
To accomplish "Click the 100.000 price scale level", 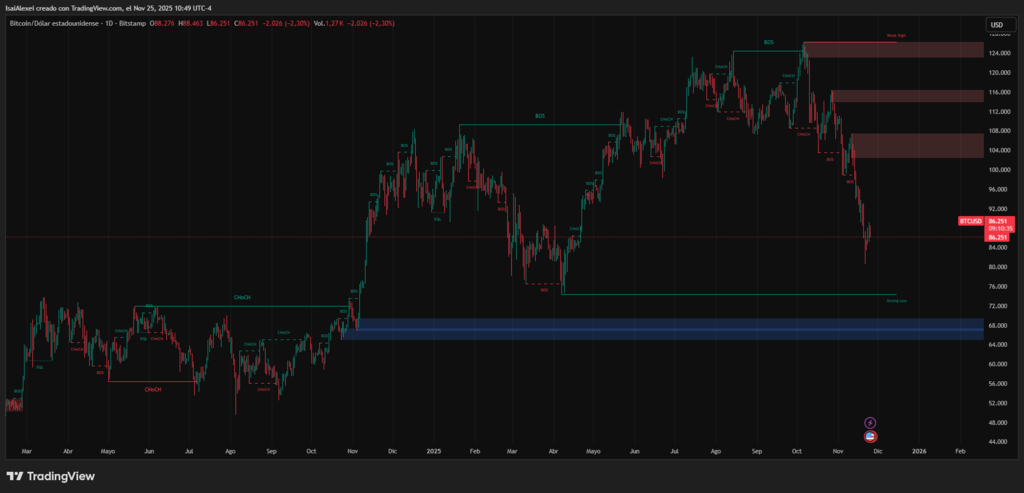I will [x=996, y=170].
